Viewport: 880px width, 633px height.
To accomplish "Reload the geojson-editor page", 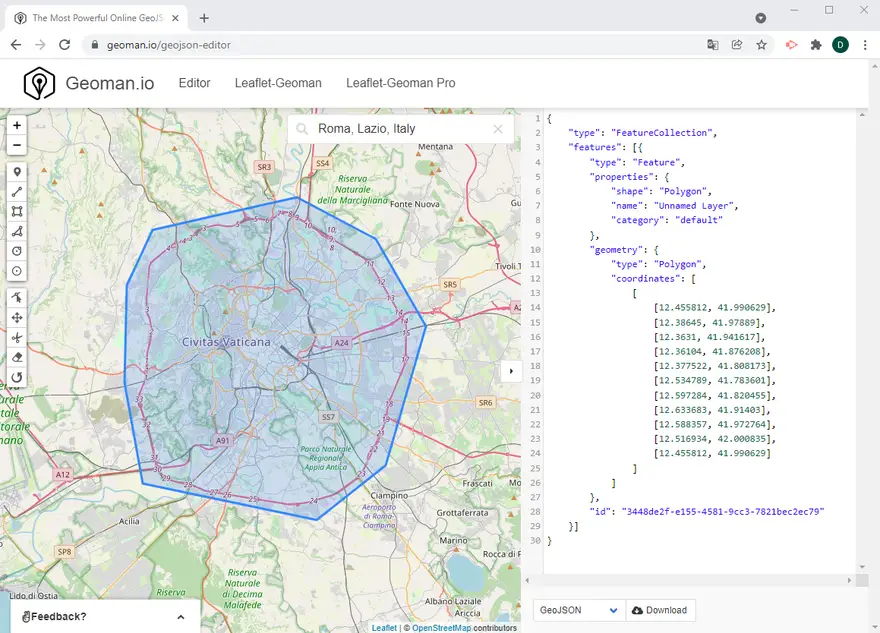I will (x=65, y=45).
